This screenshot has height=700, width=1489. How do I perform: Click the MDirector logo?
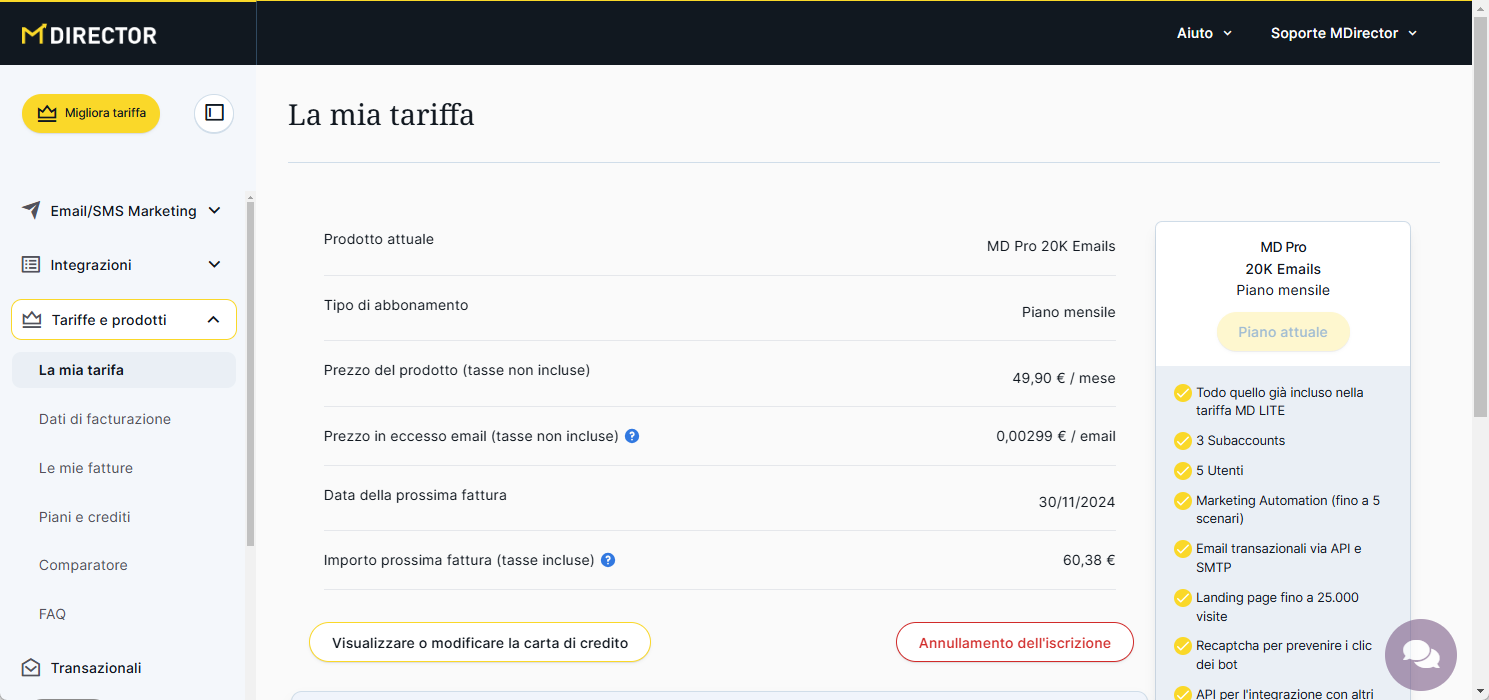89,35
